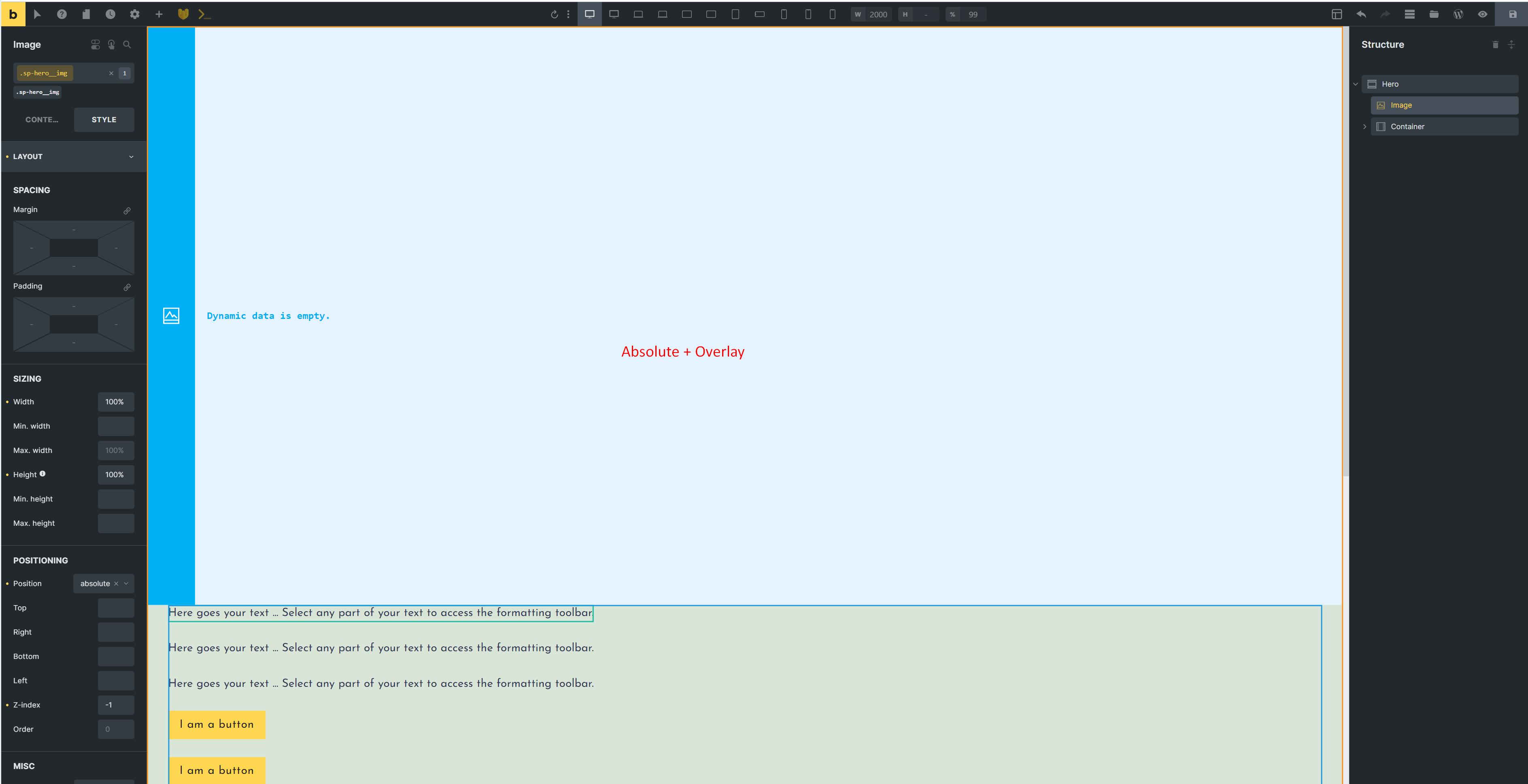The image size is (1528, 784).
Task: Click the Bottom position input
Action: pos(116,657)
